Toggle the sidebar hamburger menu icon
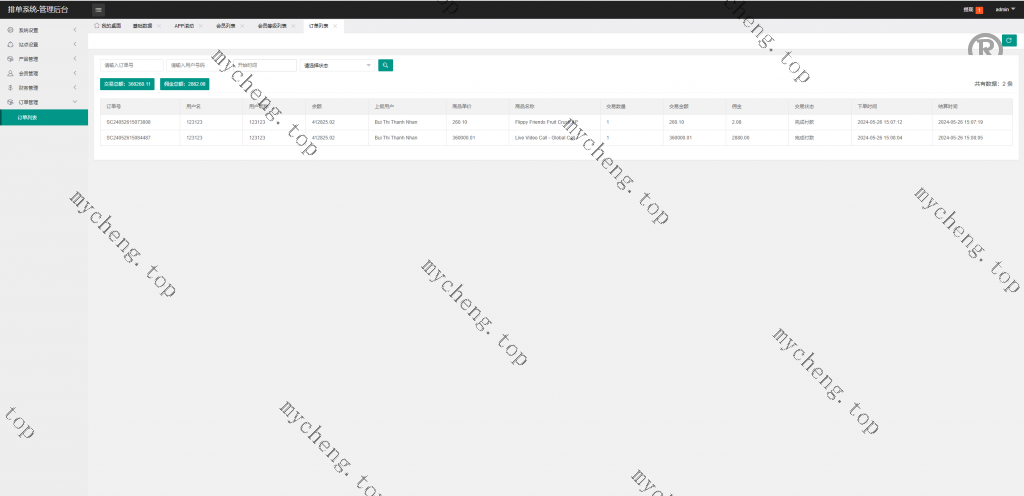The height and width of the screenshot is (496, 1024). point(98,9)
